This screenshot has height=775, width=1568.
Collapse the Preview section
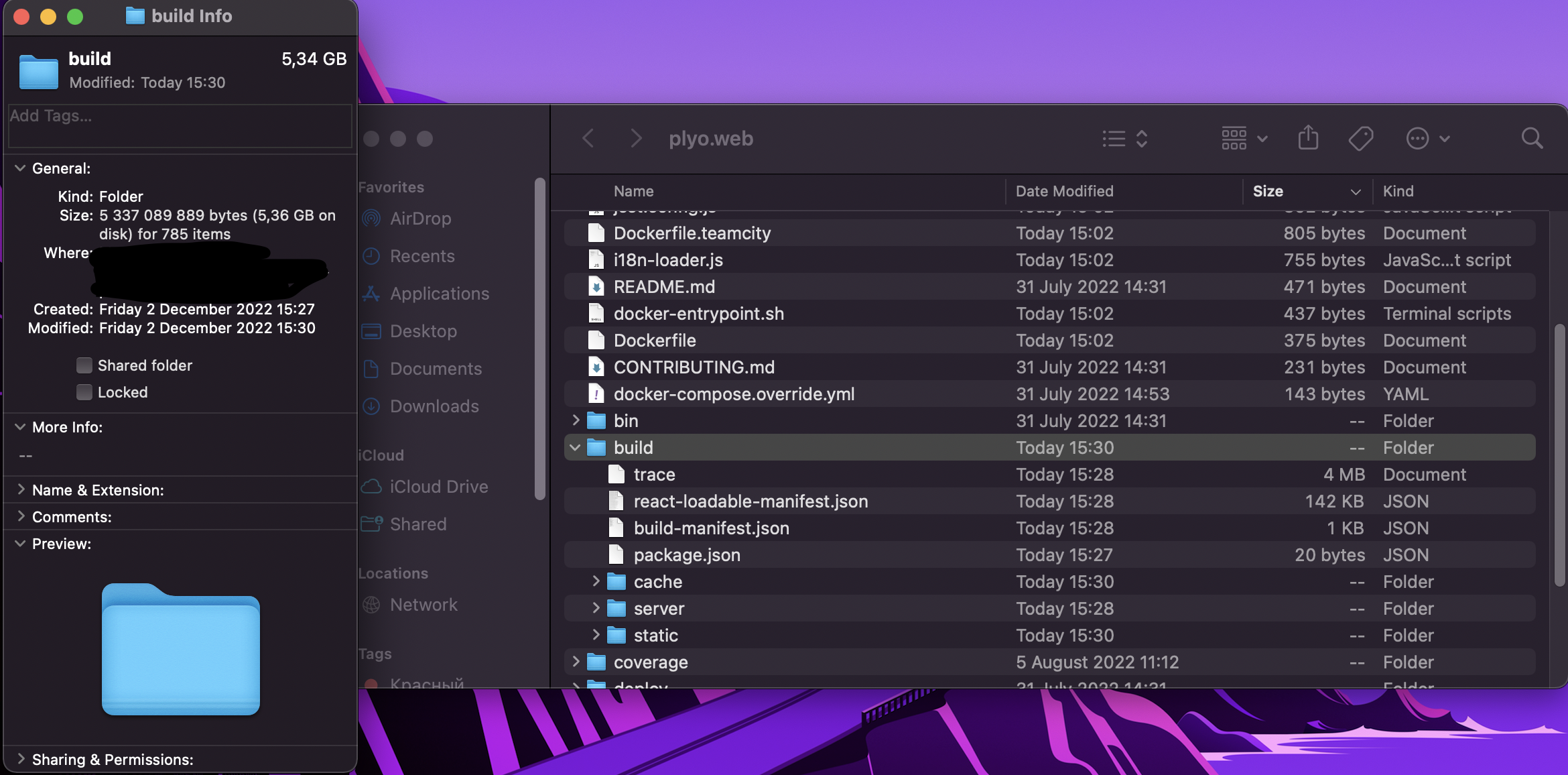[20, 544]
